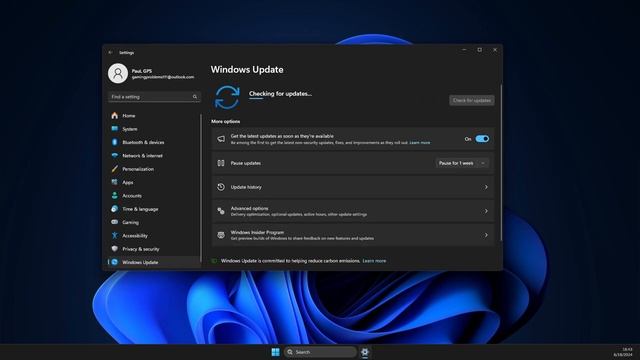Click the System monitor icon
This screenshot has height=360, width=640.
click(x=115, y=129)
